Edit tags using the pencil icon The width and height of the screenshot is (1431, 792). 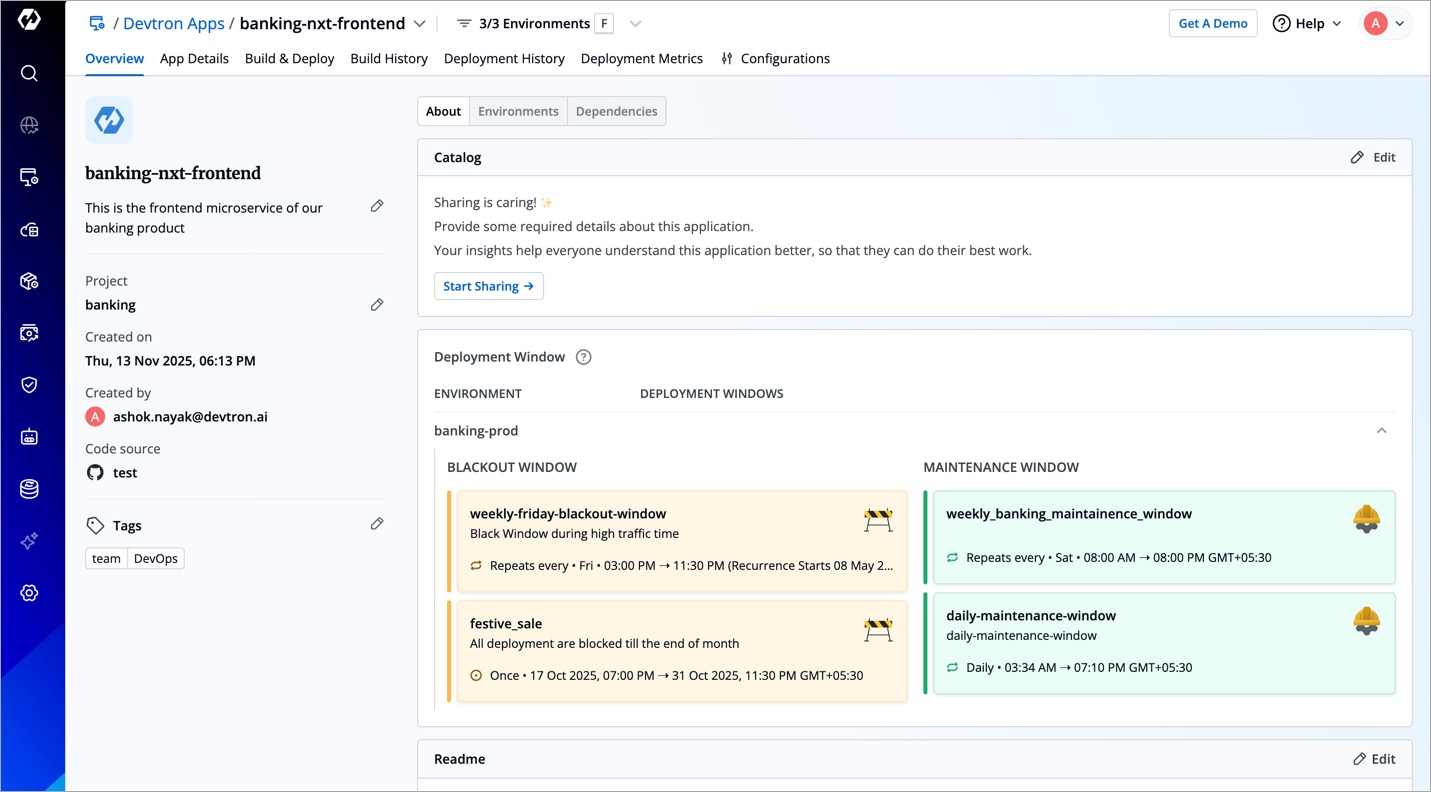377,524
